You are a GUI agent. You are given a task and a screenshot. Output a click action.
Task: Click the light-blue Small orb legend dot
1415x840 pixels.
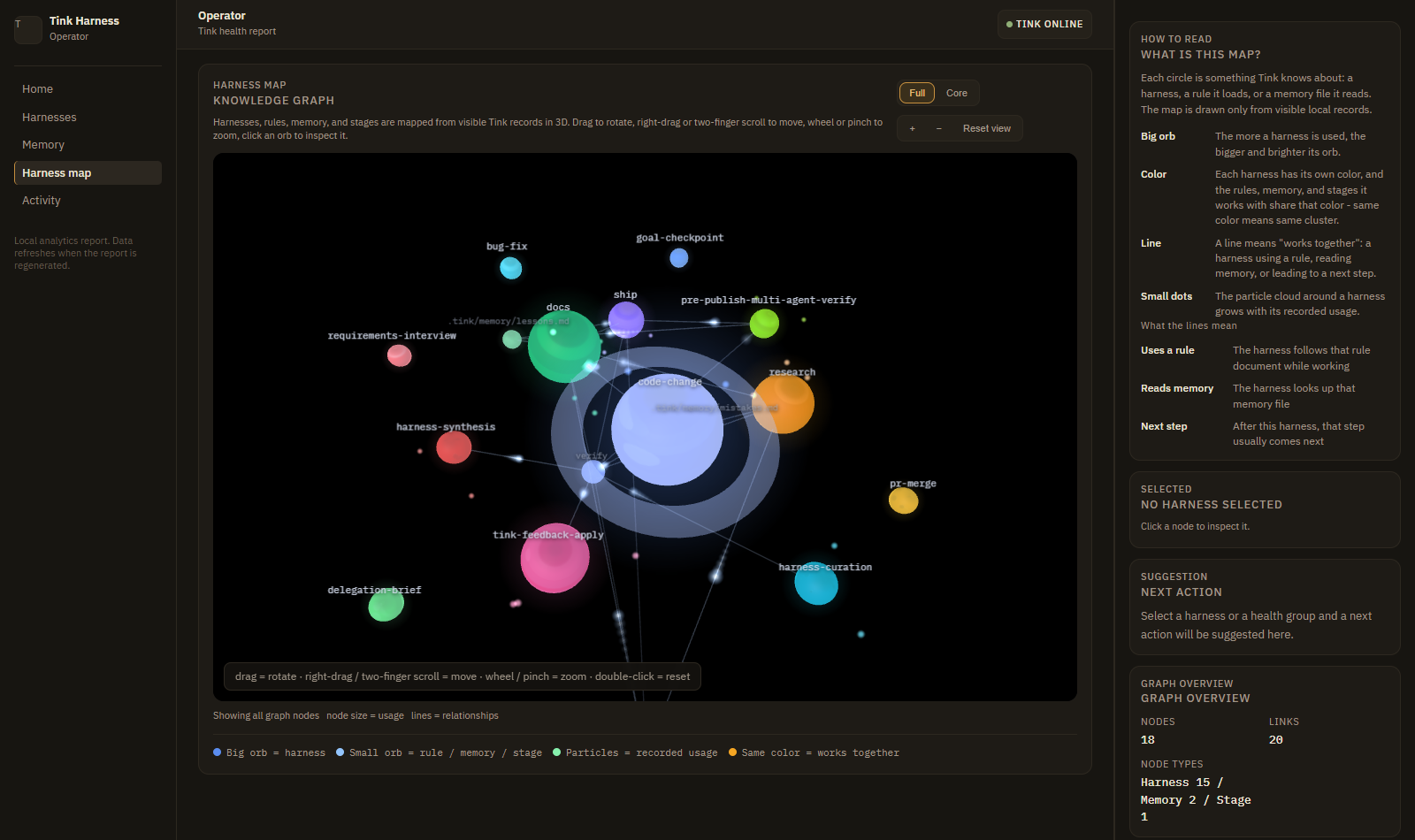coord(340,752)
